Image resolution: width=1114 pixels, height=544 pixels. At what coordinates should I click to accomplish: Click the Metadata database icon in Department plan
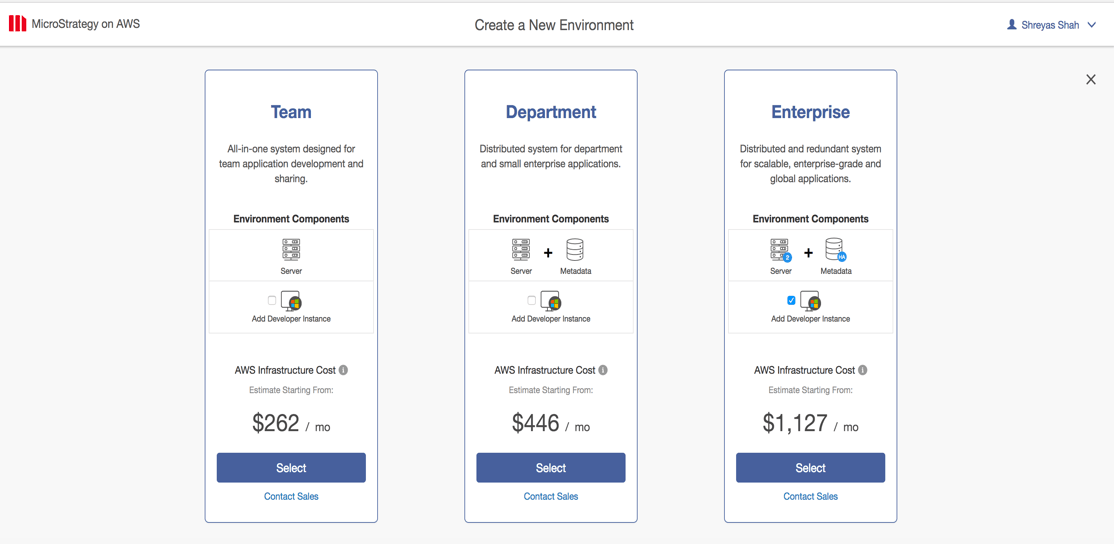pyautogui.click(x=575, y=249)
